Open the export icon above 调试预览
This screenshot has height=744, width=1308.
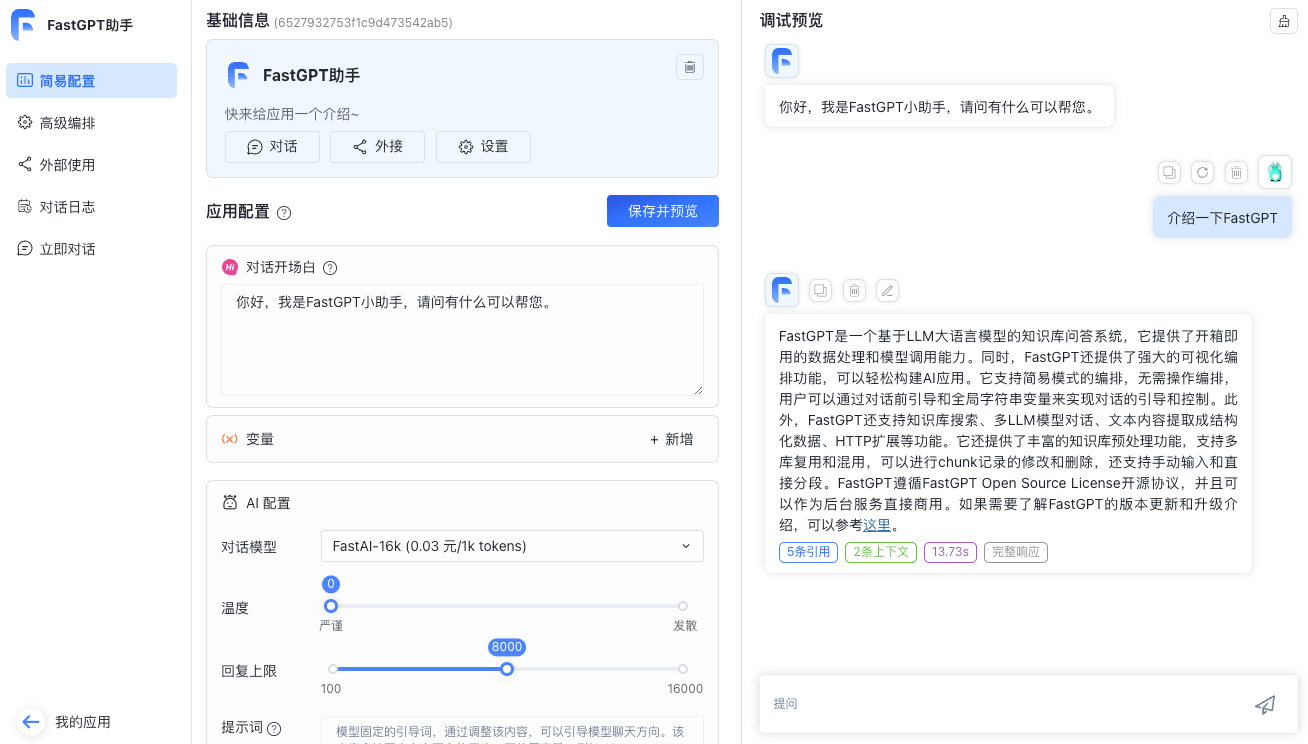(1283, 20)
